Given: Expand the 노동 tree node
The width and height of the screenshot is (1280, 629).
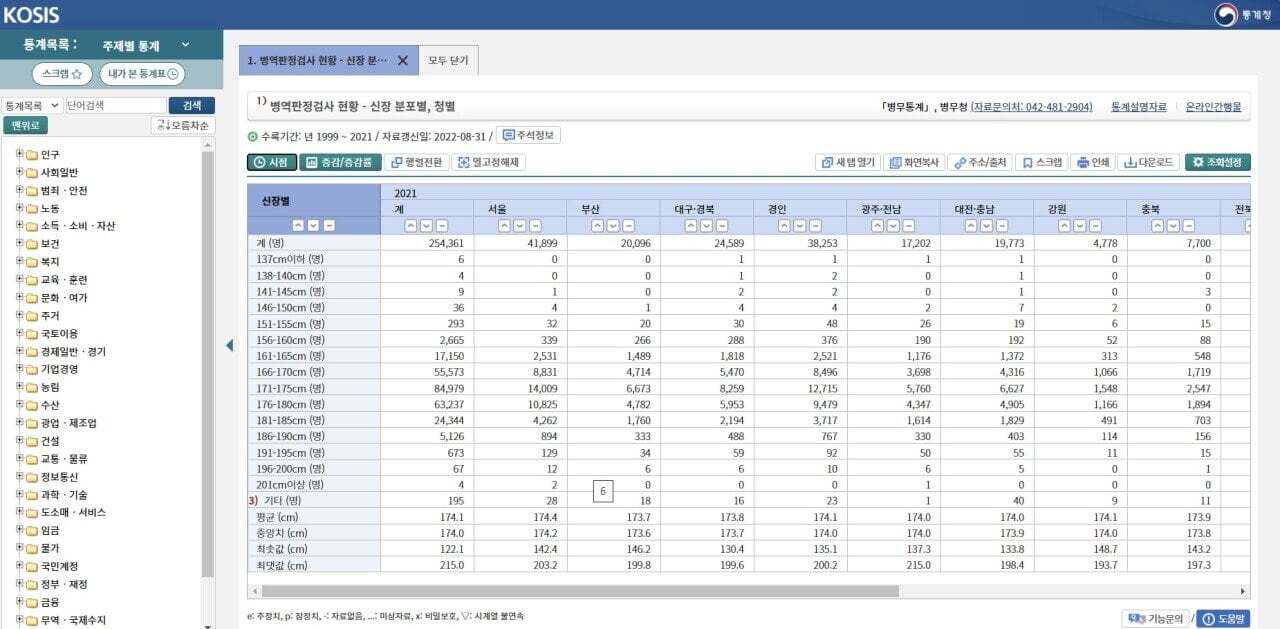Looking at the screenshot, I should pos(19,208).
